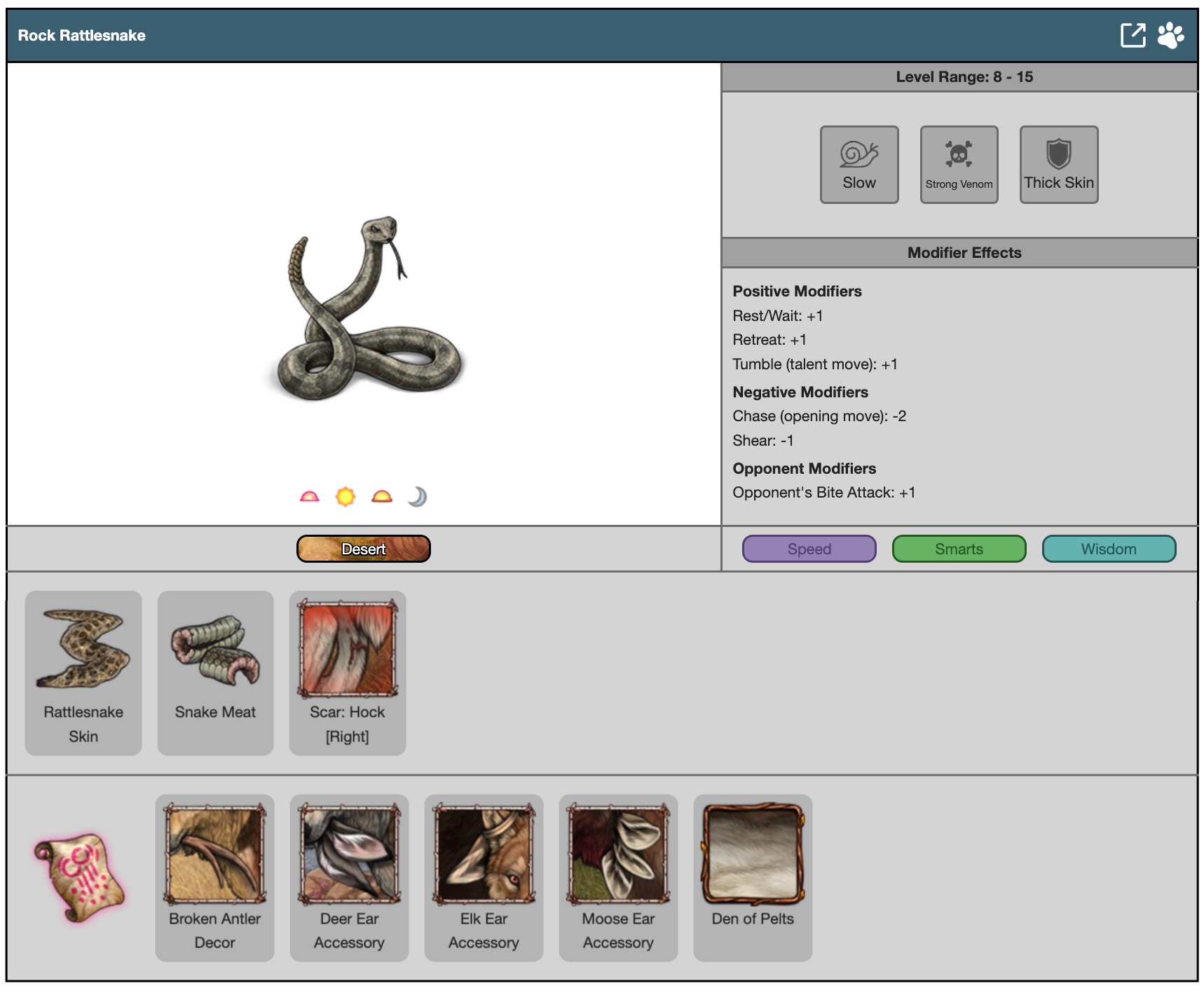Click the crescent moon night icon
The height and width of the screenshot is (993, 1204).
417,497
